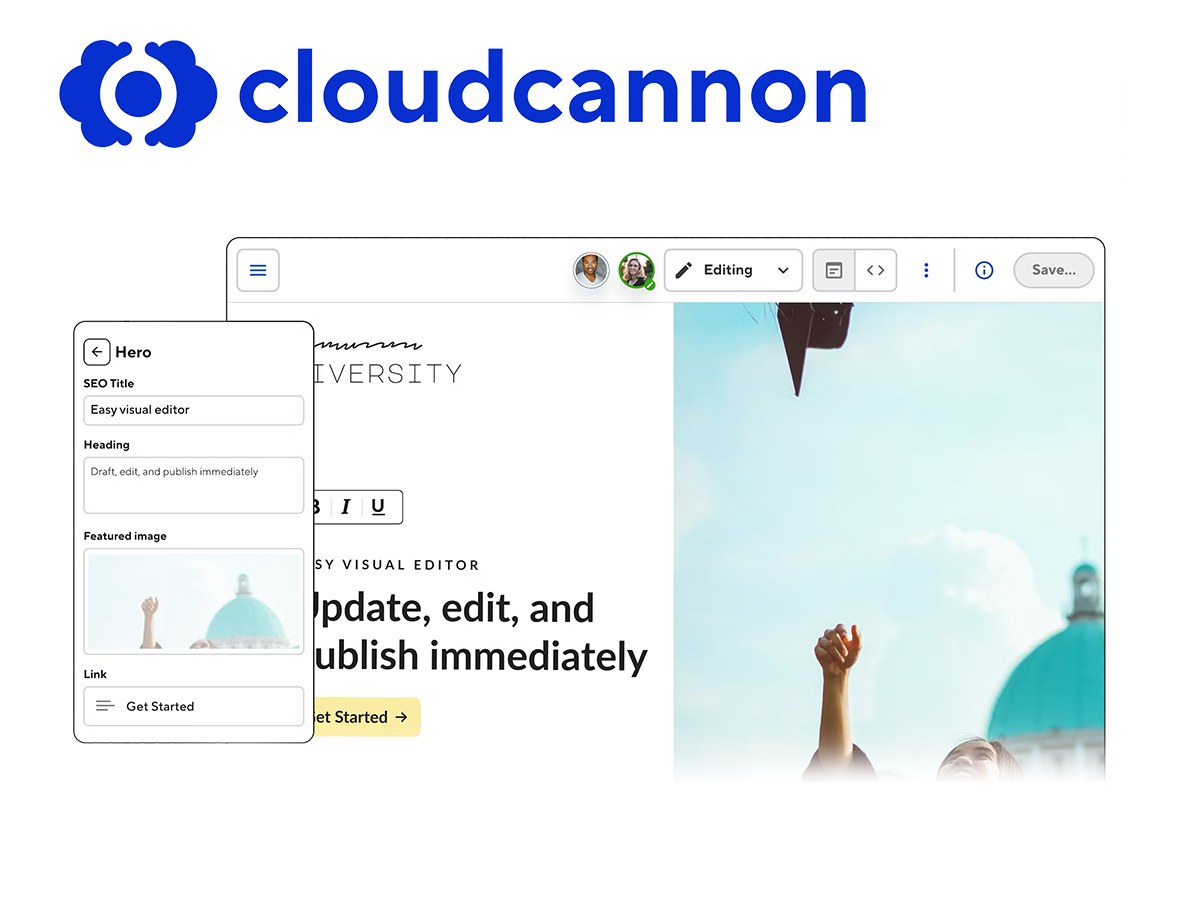This screenshot has height=903, width=1200.
Task: Open the Editing mode dropdown
Action: point(733,270)
